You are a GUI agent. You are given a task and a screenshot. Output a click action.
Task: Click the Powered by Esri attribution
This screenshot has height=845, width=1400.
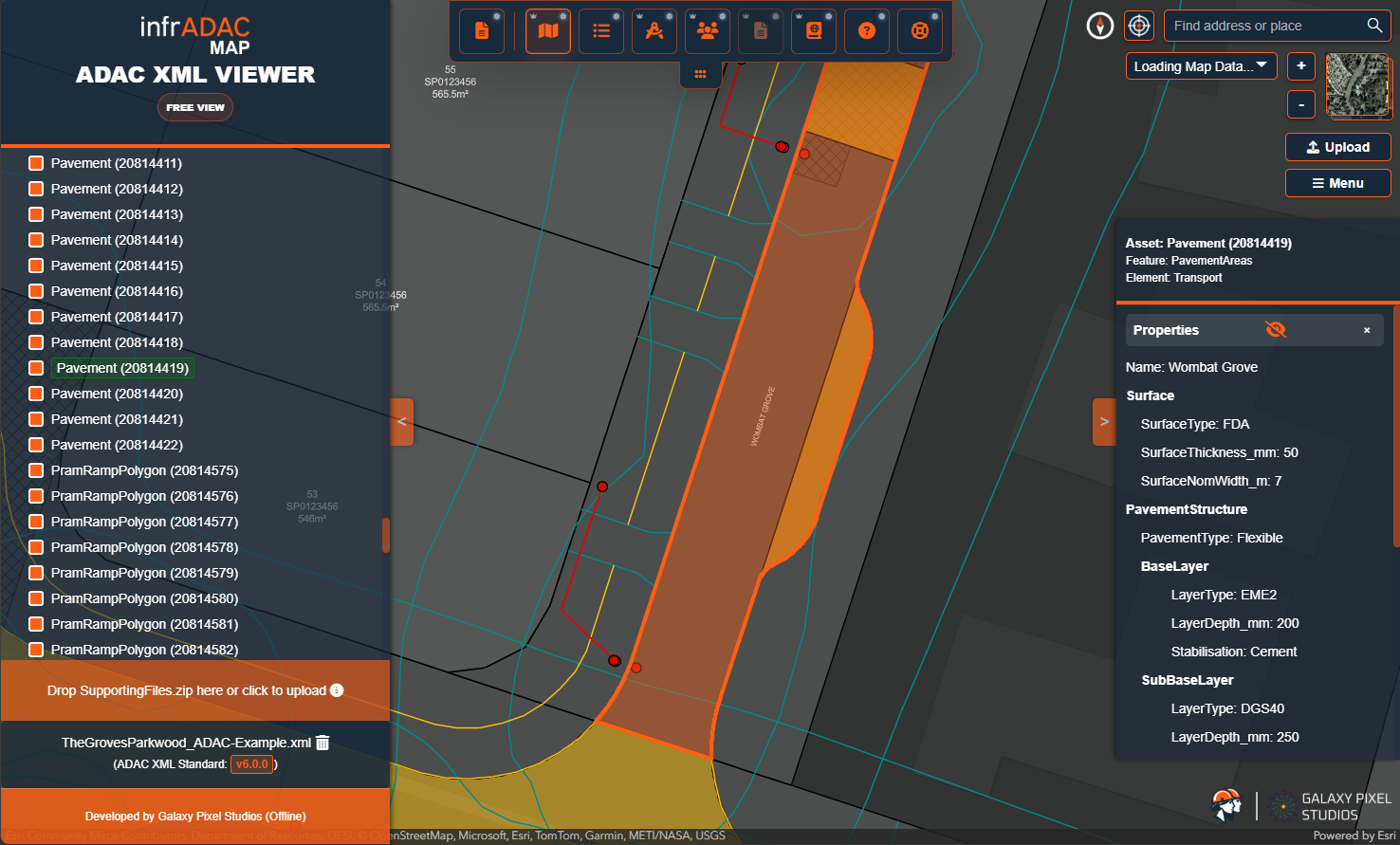coord(1354,836)
